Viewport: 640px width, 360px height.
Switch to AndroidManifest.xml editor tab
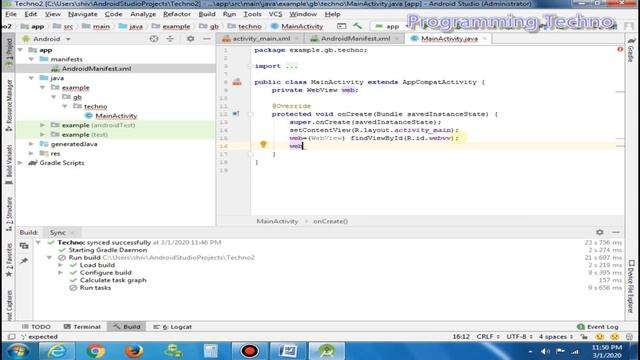coord(355,38)
